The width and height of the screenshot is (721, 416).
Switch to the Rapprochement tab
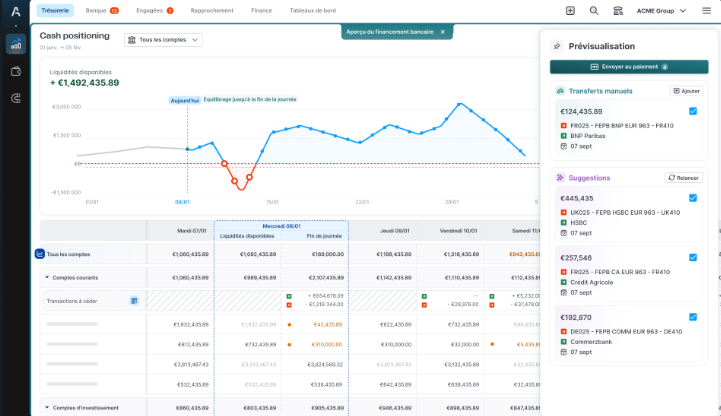(x=212, y=10)
